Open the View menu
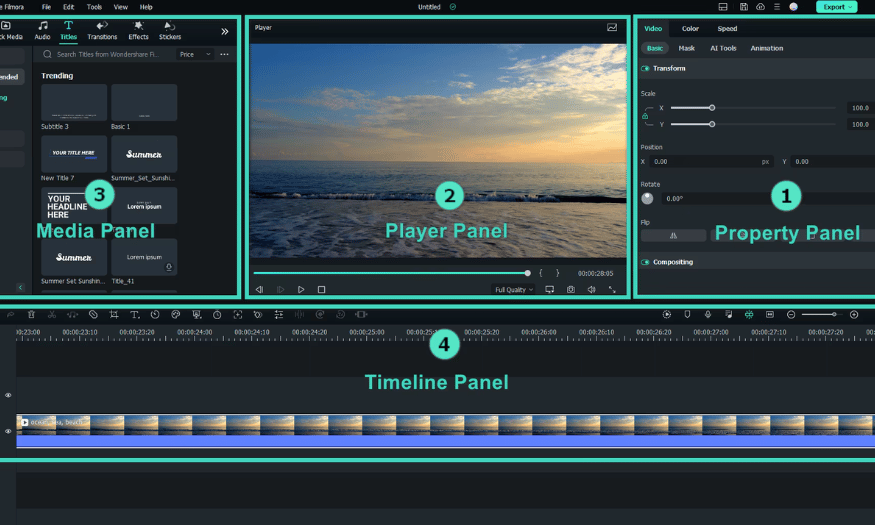875x525 pixels. pyautogui.click(x=121, y=7)
